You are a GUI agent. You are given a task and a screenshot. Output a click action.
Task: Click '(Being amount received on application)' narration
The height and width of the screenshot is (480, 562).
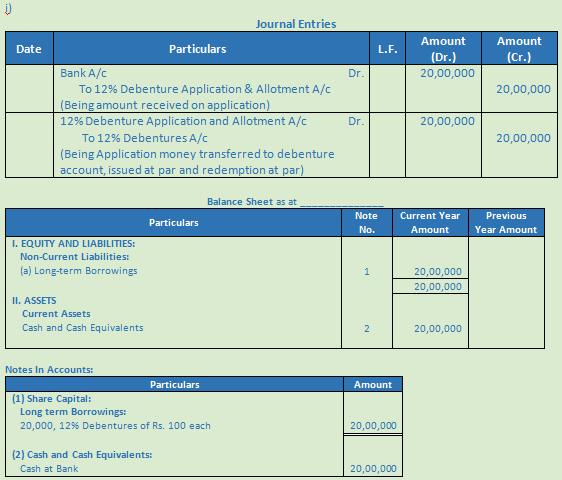click(165, 105)
